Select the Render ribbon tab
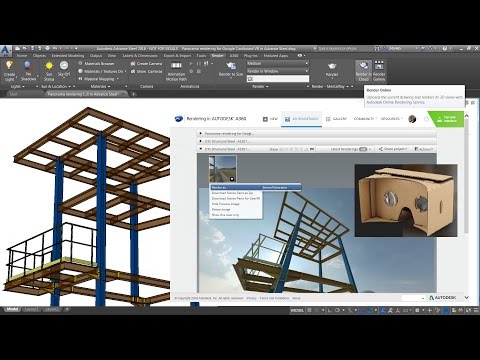480x360 pixels. click(217, 56)
